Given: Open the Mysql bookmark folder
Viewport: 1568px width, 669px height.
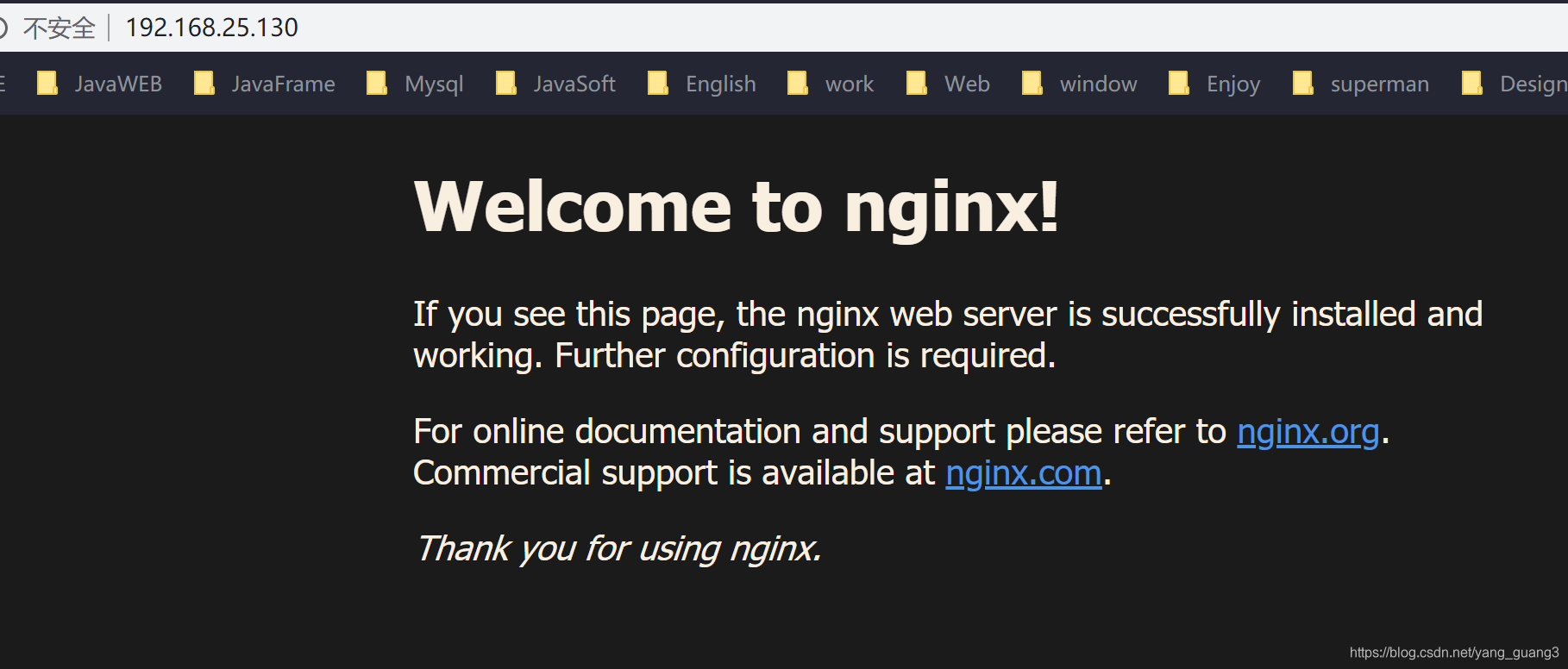Looking at the screenshot, I should pyautogui.click(x=415, y=84).
